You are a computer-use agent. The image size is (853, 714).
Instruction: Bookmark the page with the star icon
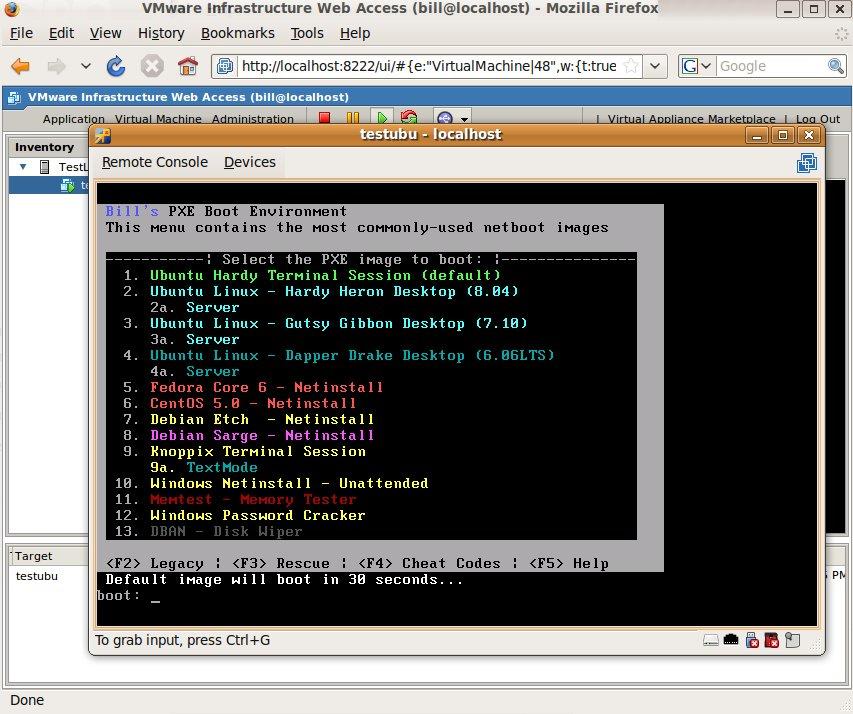click(631, 67)
